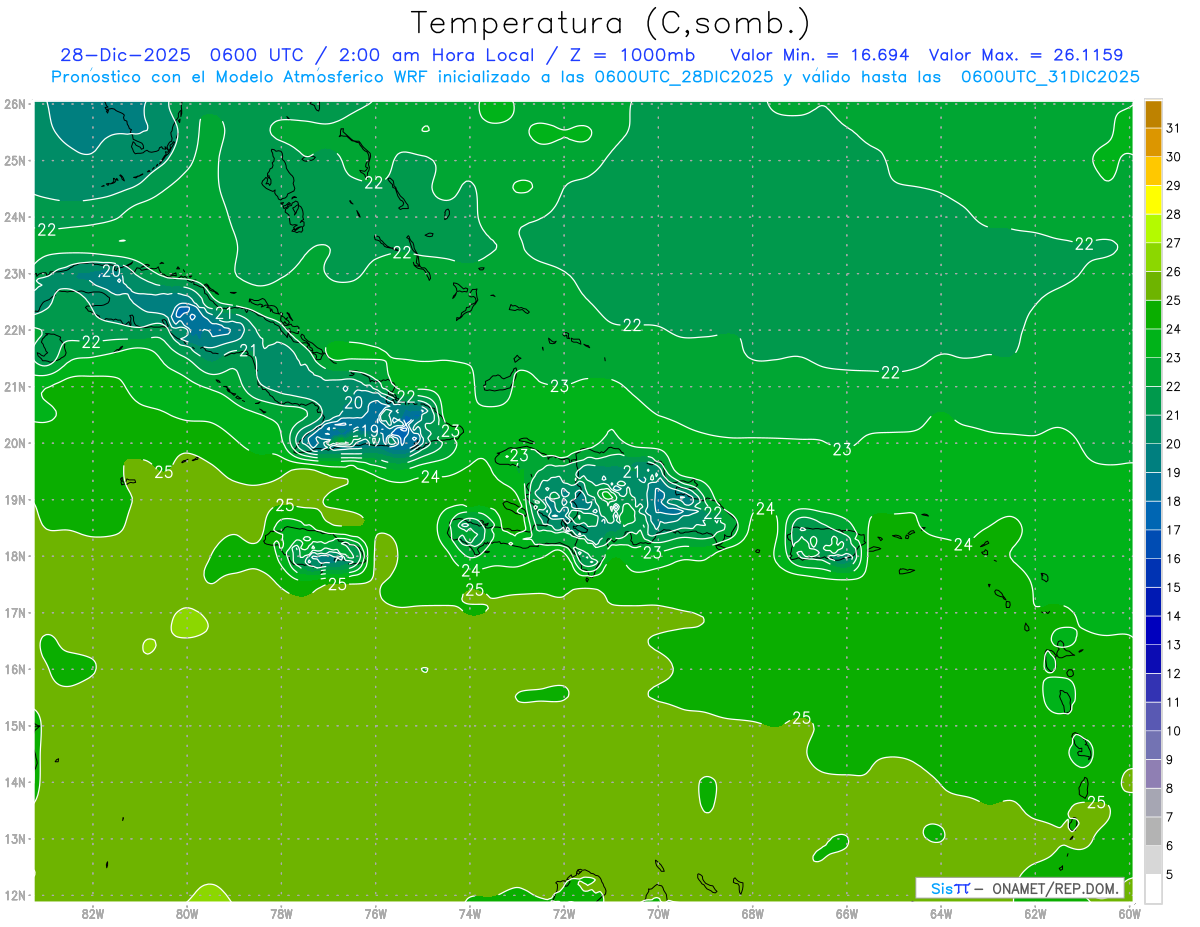1200x927 pixels.
Task: Click the legend value '12'
Action: tap(1173, 674)
